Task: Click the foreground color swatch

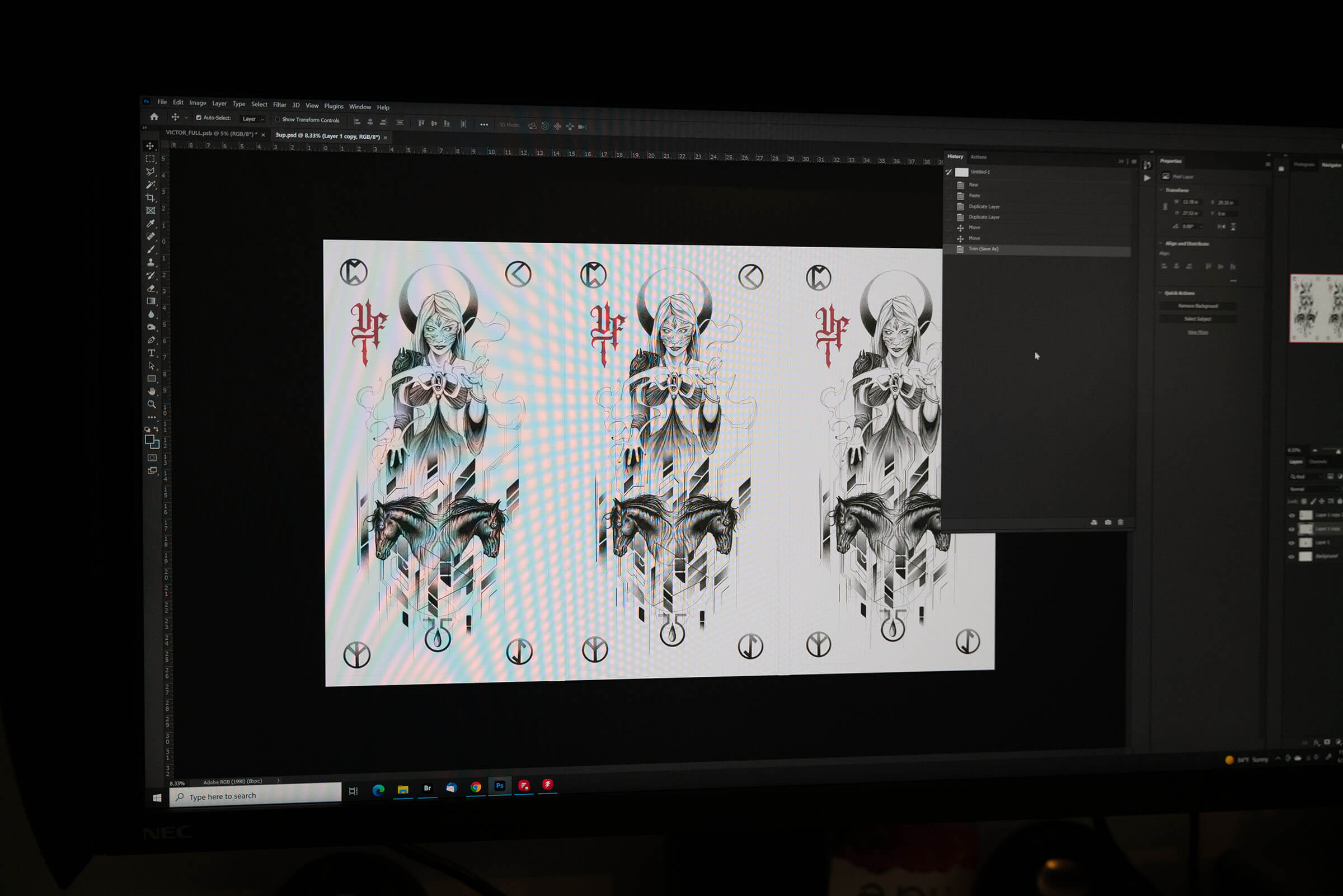Action: tap(149, 440)
